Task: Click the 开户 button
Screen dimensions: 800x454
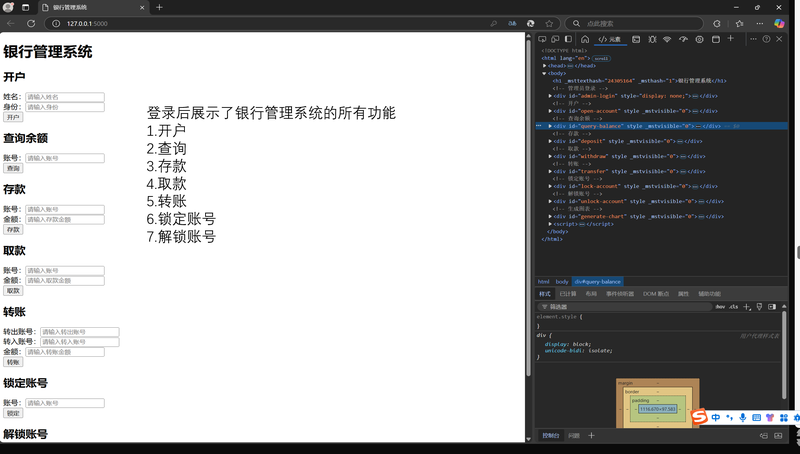Action: click(x=13, y=117)
